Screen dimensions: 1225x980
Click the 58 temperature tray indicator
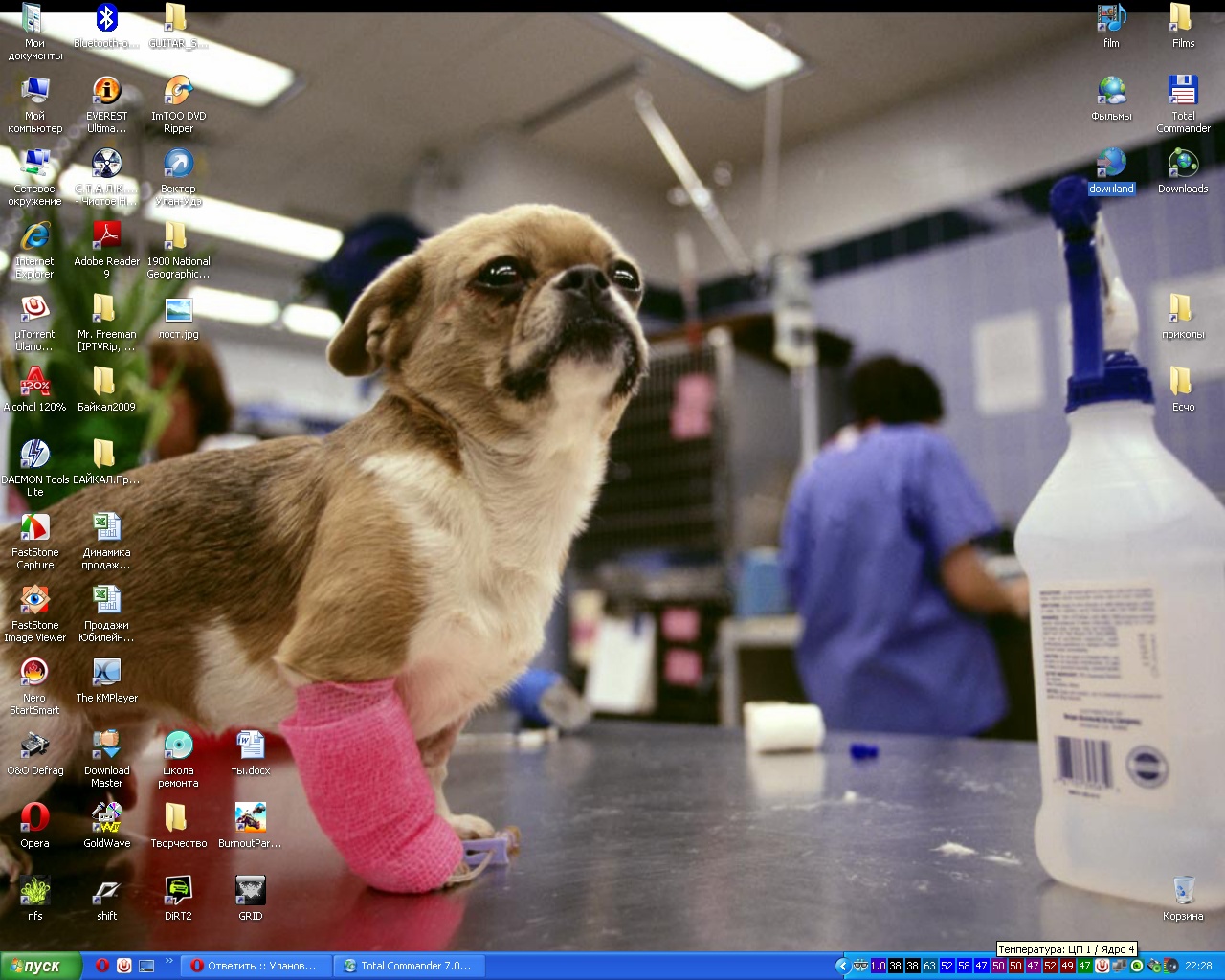click(x=964, y=966)
